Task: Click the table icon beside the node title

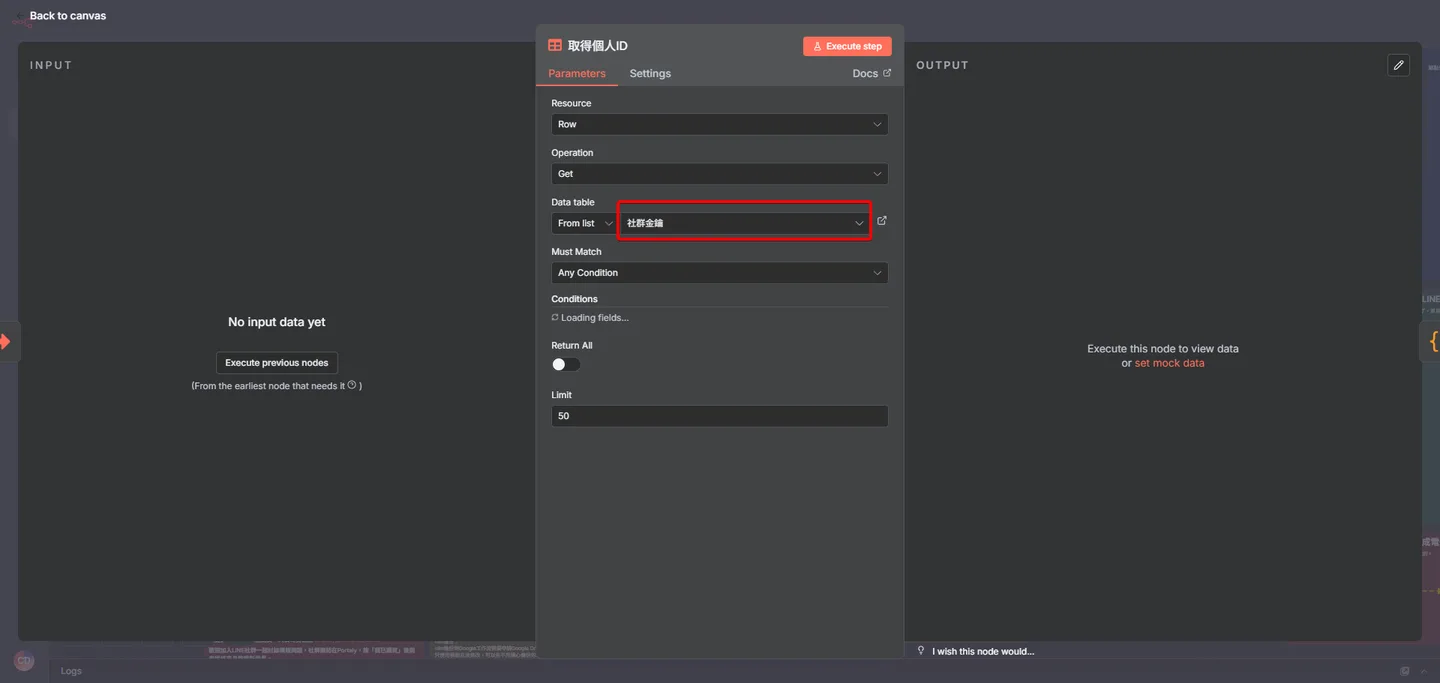Action: (x=555, y=46)
